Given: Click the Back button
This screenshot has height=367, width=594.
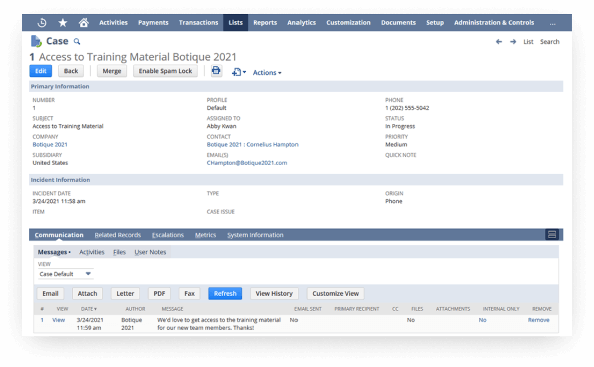Looking at the screenshot, I should [71, 71].
